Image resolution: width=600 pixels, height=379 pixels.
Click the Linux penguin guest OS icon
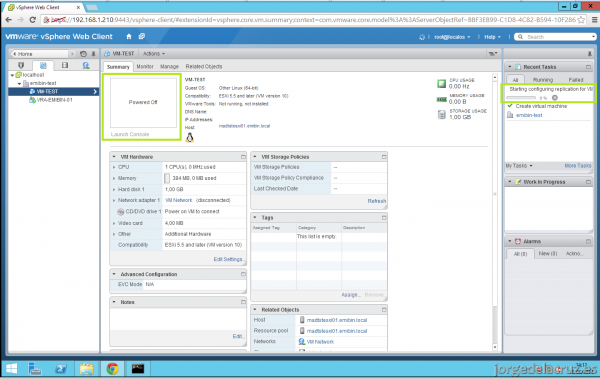point(189,137)
